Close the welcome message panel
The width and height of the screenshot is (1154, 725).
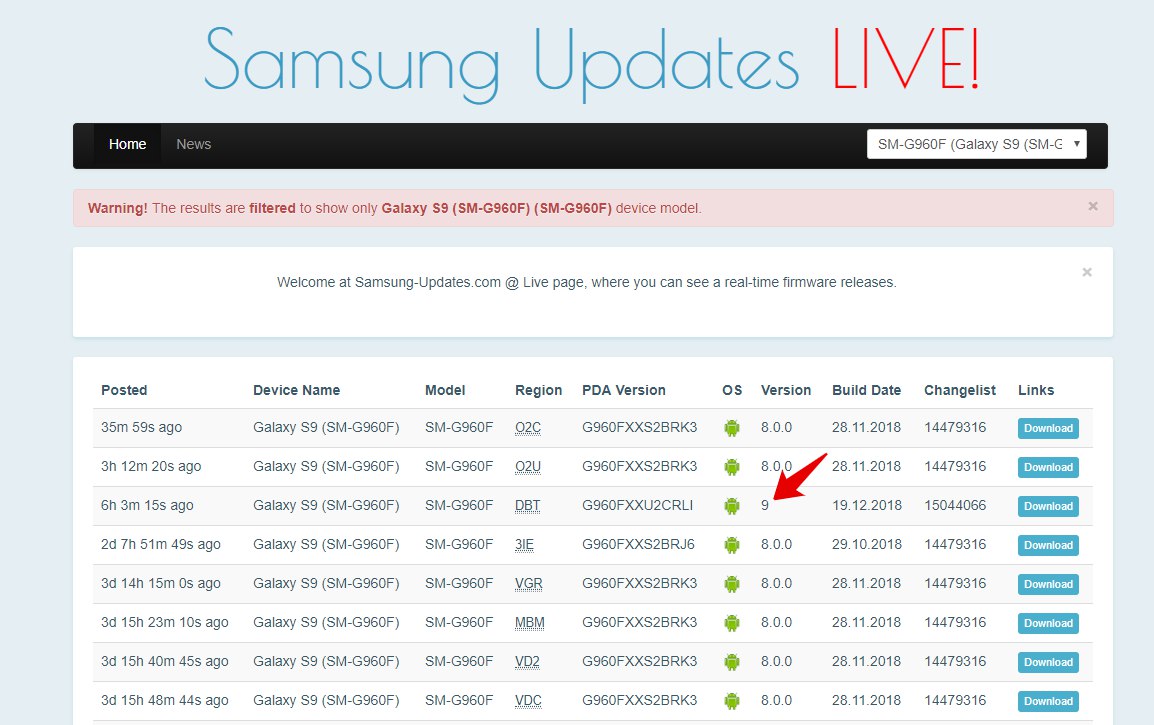(x=1087, y=272)
